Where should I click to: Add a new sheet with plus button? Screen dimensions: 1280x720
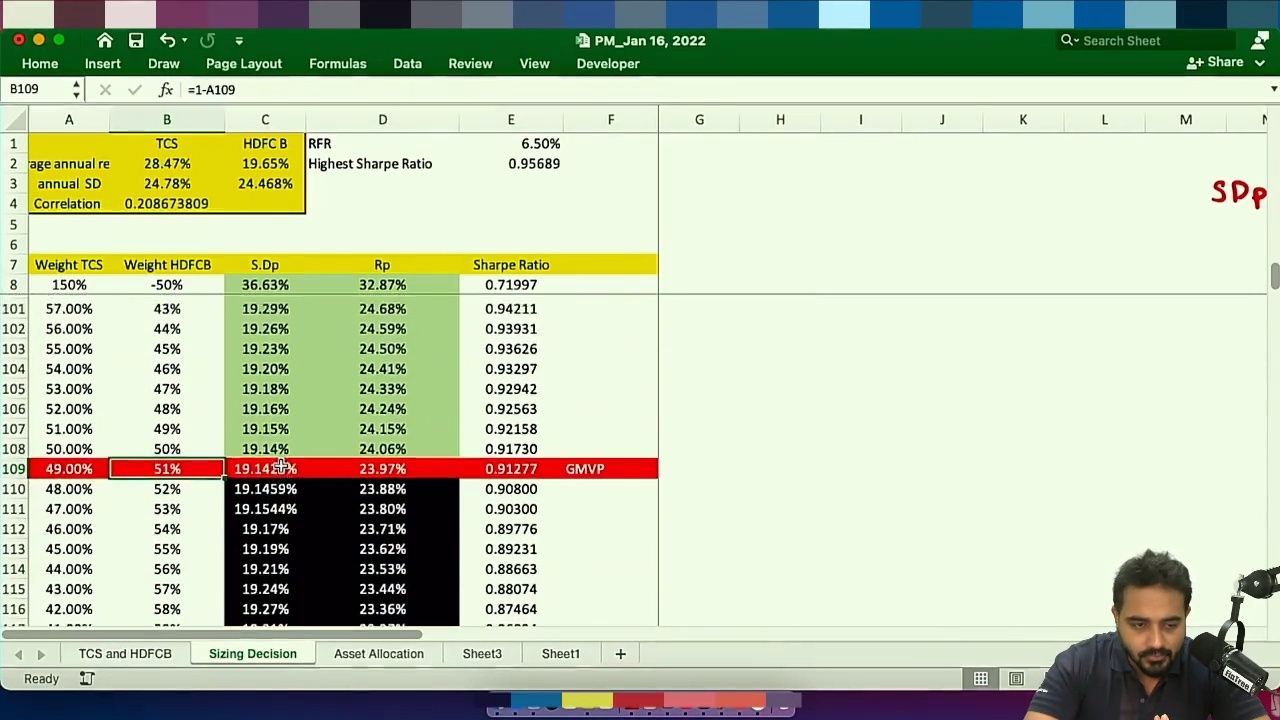620,654
